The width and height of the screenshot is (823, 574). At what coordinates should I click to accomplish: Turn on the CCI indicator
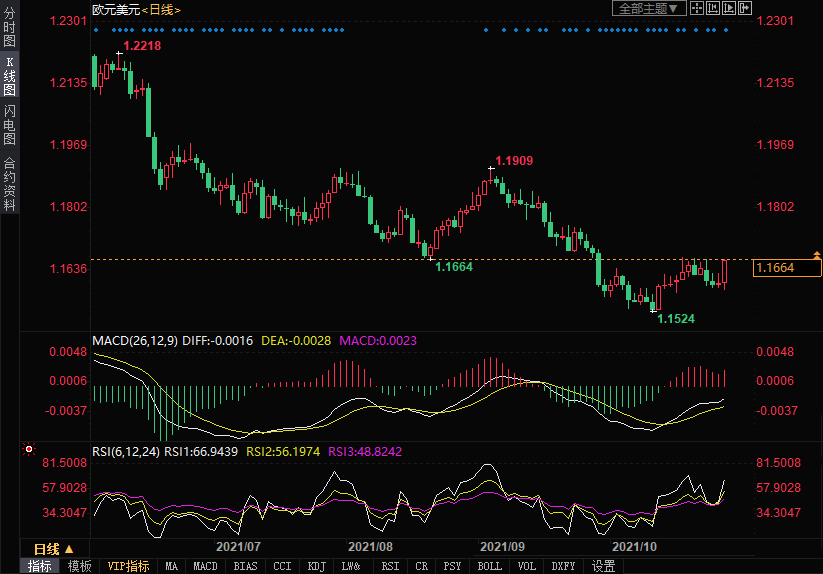(x=283, y=566)
